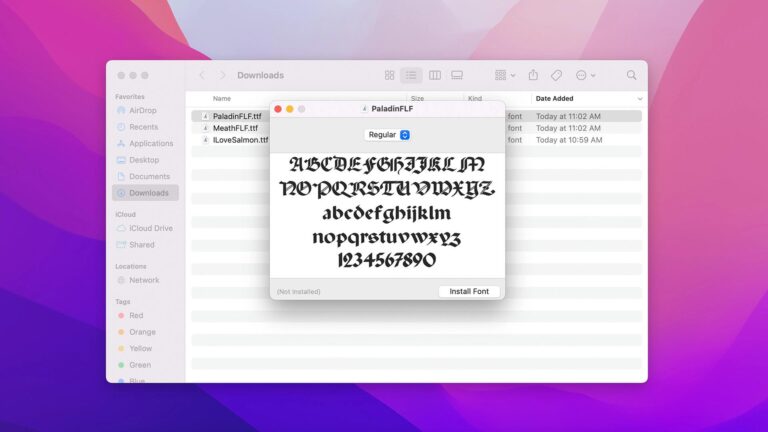Click the tag icon in toolbar
Screen dimensions: 768x432
pos(556,75)
